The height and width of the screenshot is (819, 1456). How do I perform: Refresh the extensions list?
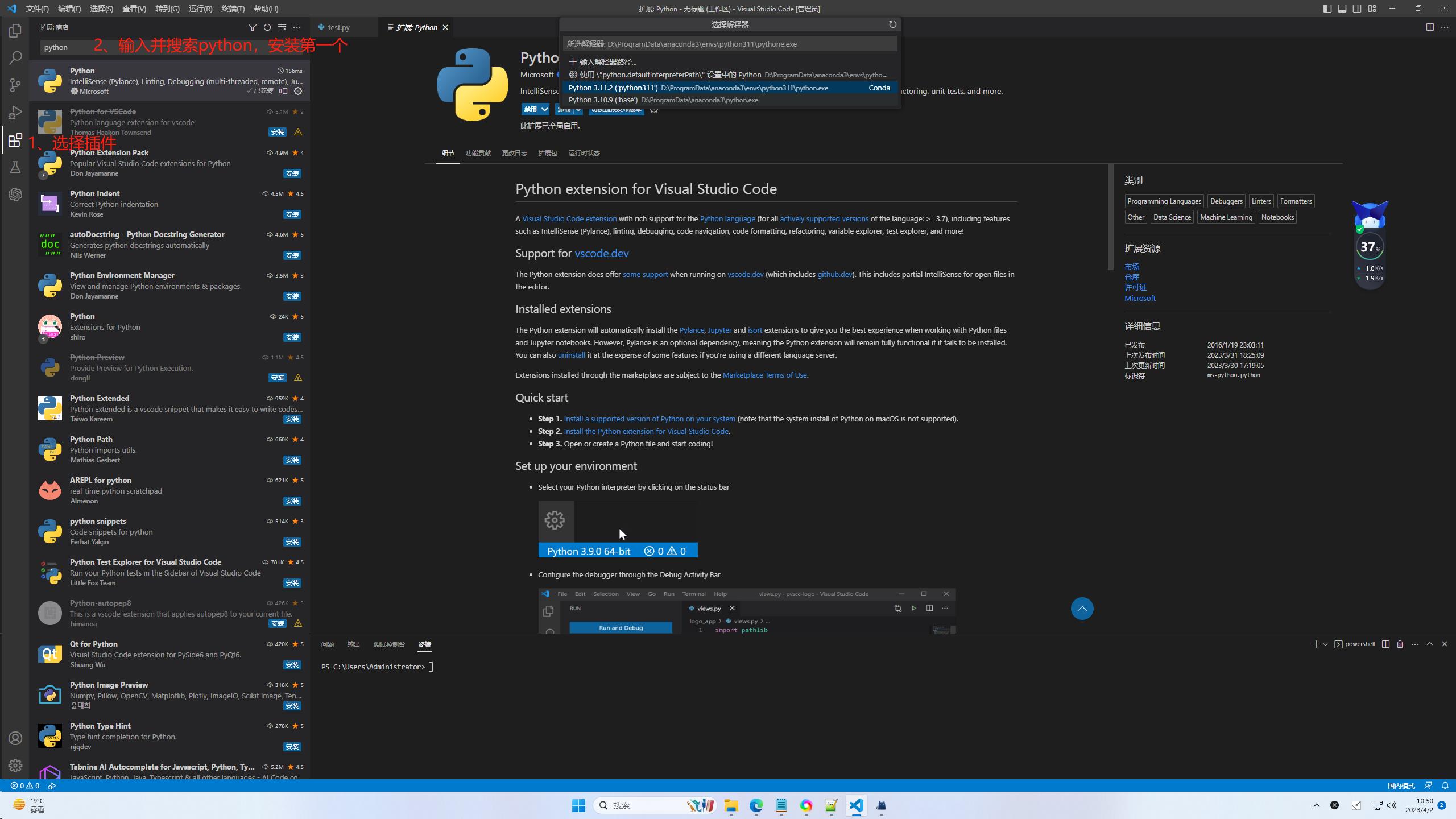tap(267, 27)
